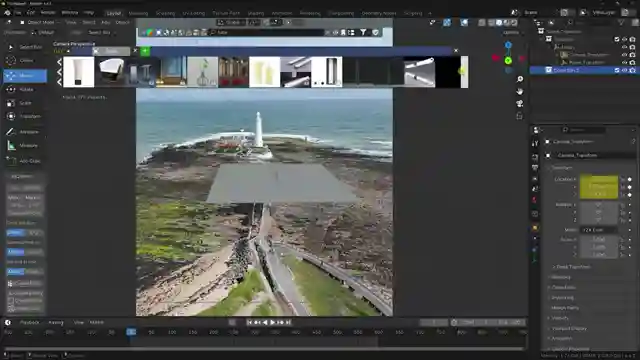Viewport: 640px width, 360px height.
Task: Click the green plus button above thumbnails
Action: coord(145,51)
